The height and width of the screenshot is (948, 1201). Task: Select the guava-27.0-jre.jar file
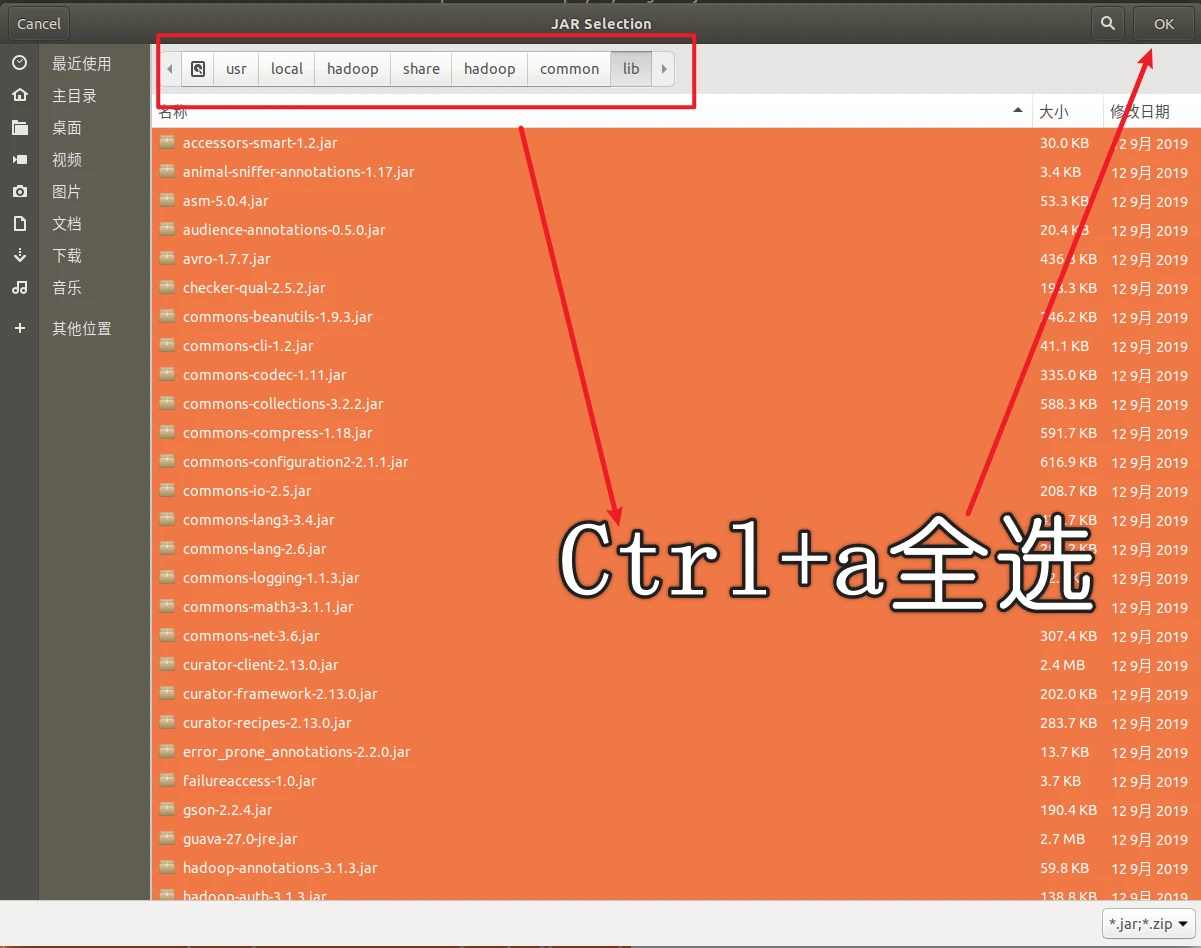coord(240,839)
